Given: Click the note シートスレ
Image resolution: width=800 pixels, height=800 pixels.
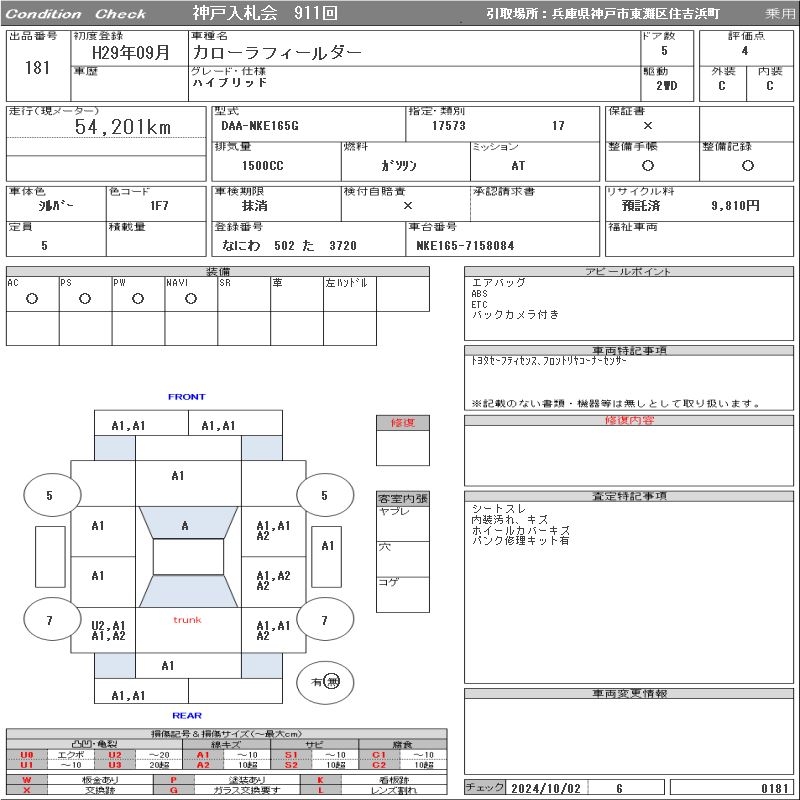Looking at the screenshot, I should (498, 509).
